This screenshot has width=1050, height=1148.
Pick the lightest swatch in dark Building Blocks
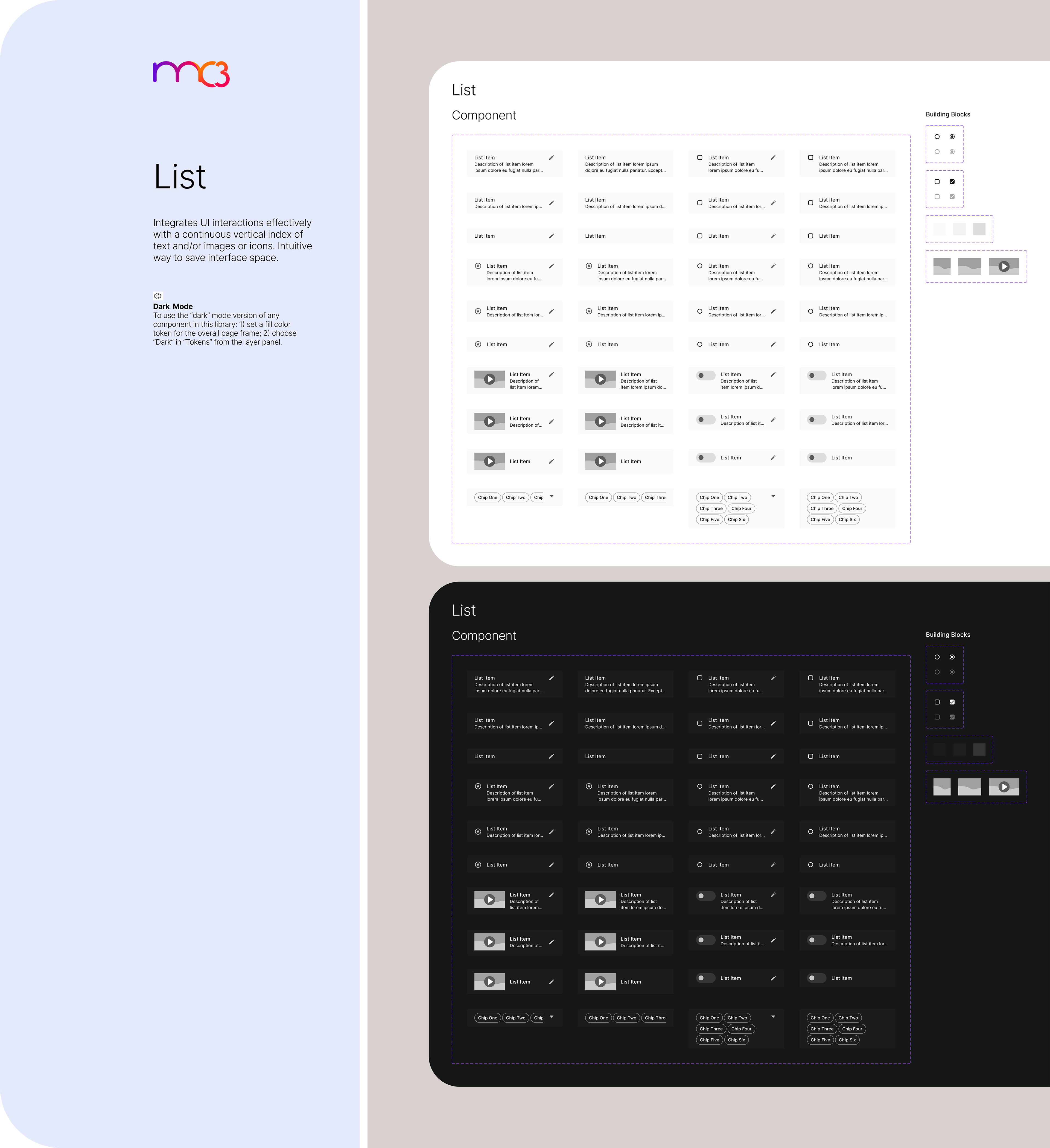point(979,749)
